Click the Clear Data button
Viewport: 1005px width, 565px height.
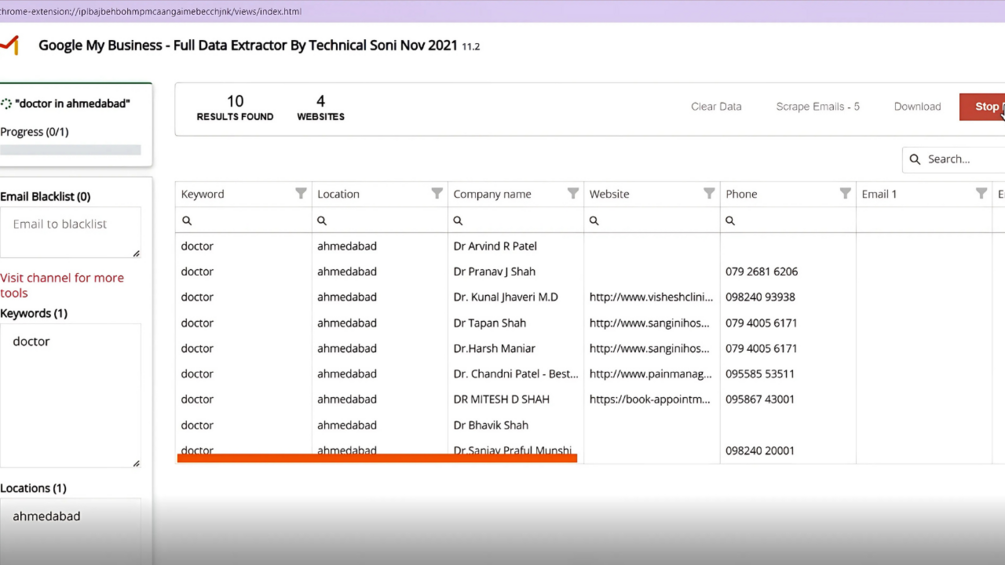click(716, 107)
